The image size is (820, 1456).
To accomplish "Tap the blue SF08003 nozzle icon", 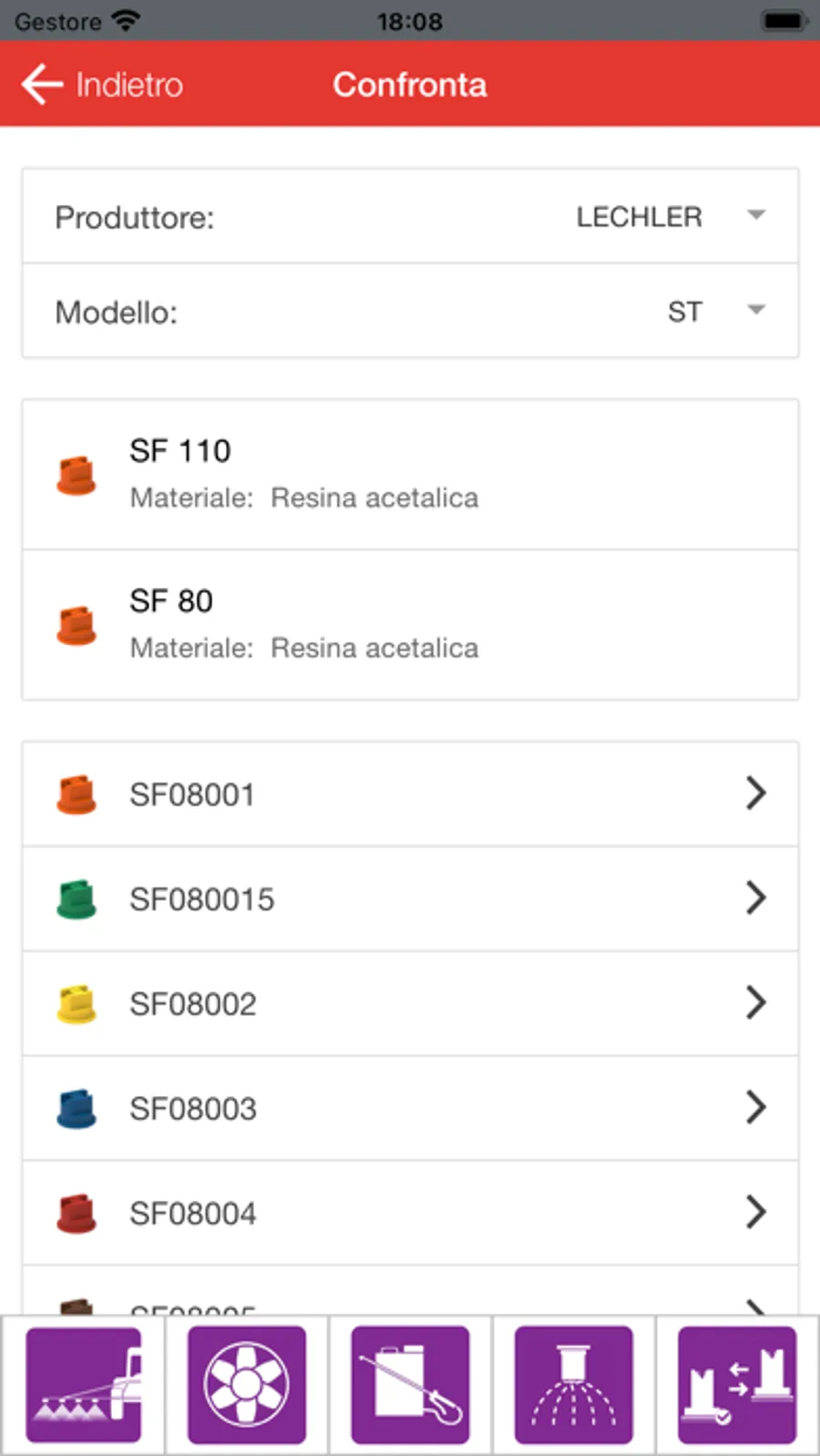I will pyautogui.click(x=77, y=1109).
